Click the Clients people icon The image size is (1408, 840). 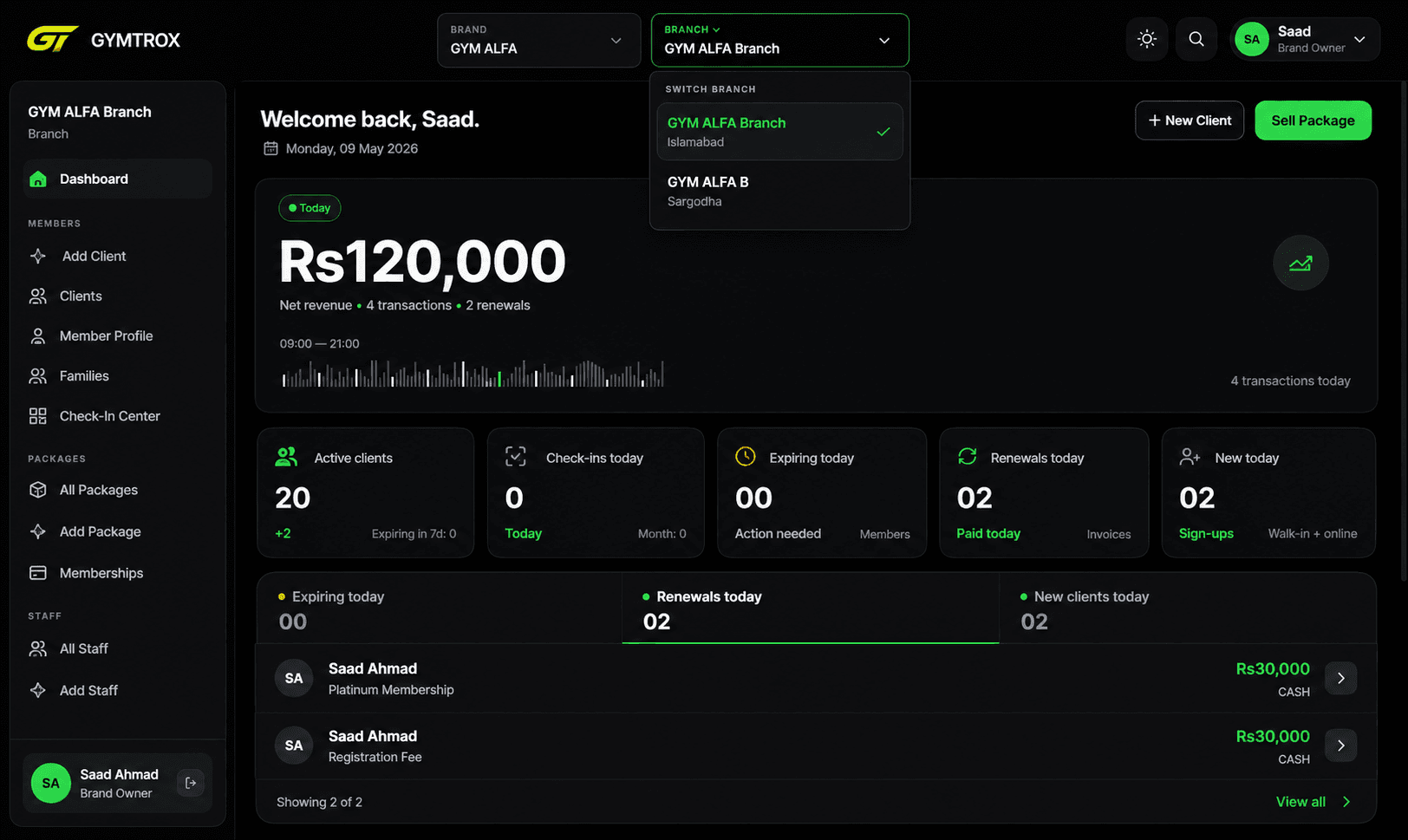[38, 296]
